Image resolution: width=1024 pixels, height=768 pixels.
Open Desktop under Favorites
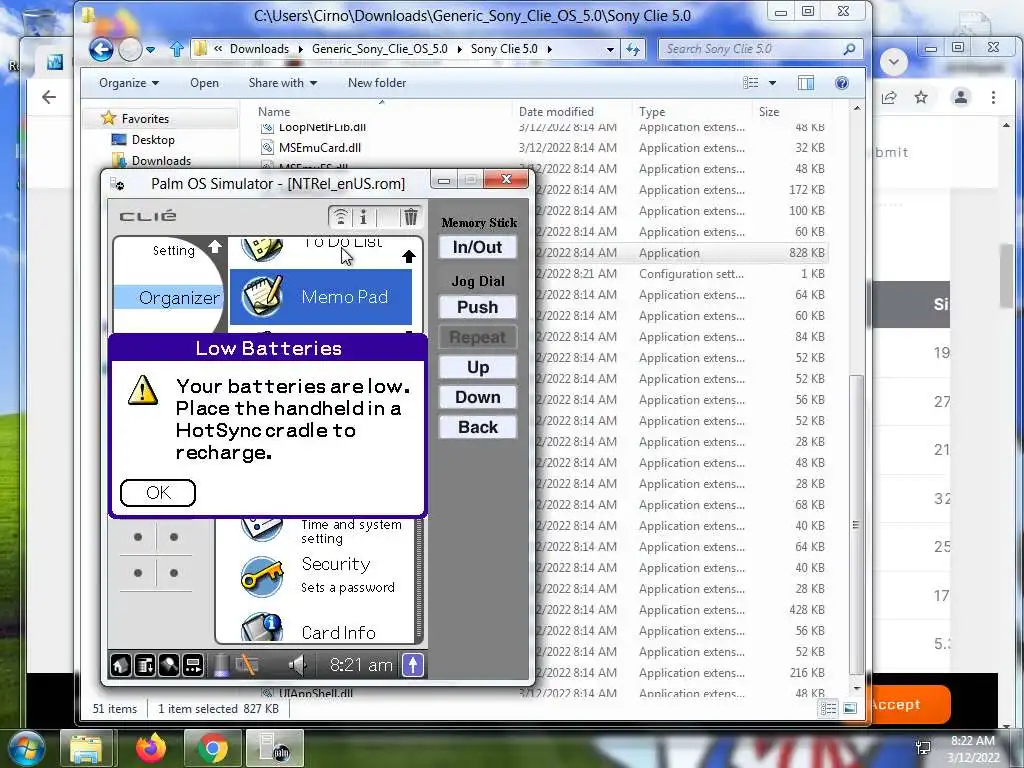pos(153,140)
